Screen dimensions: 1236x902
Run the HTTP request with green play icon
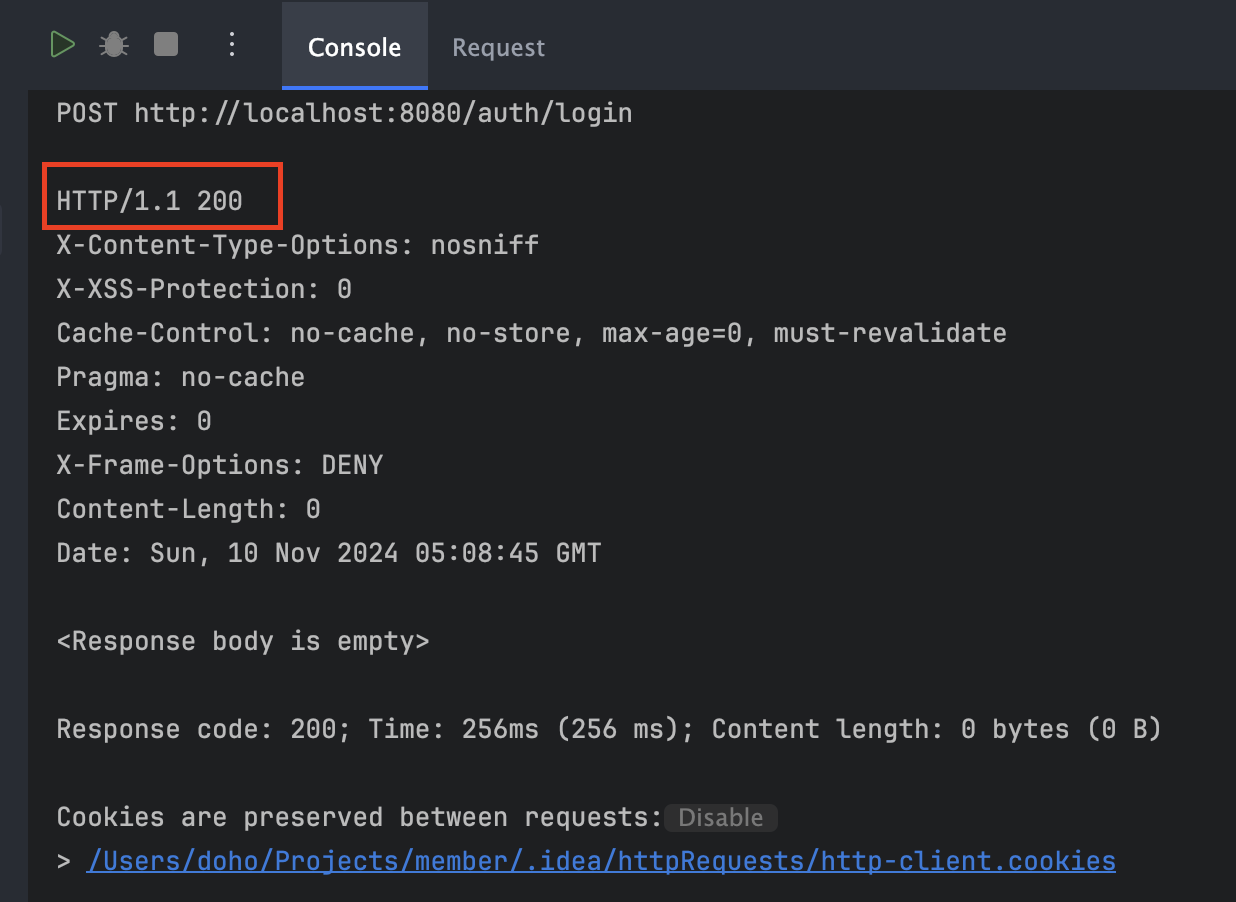pos(63,45)
